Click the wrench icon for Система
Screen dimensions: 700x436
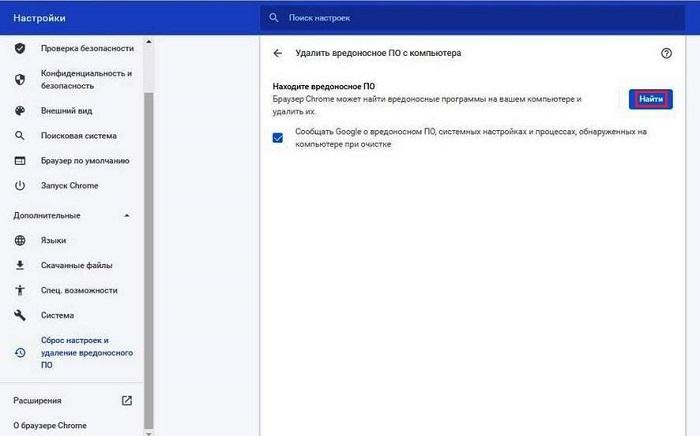pos(20,316)
